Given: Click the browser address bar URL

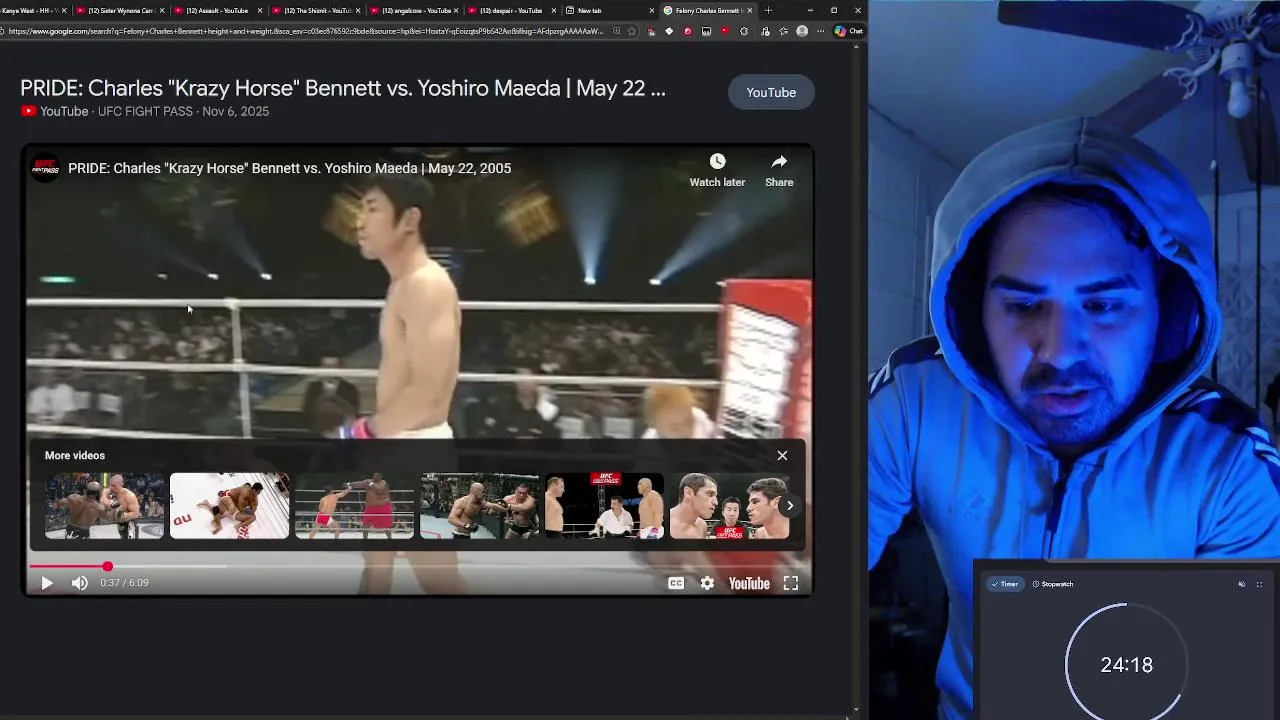Looking at the screenshot, I should [305, 31].
